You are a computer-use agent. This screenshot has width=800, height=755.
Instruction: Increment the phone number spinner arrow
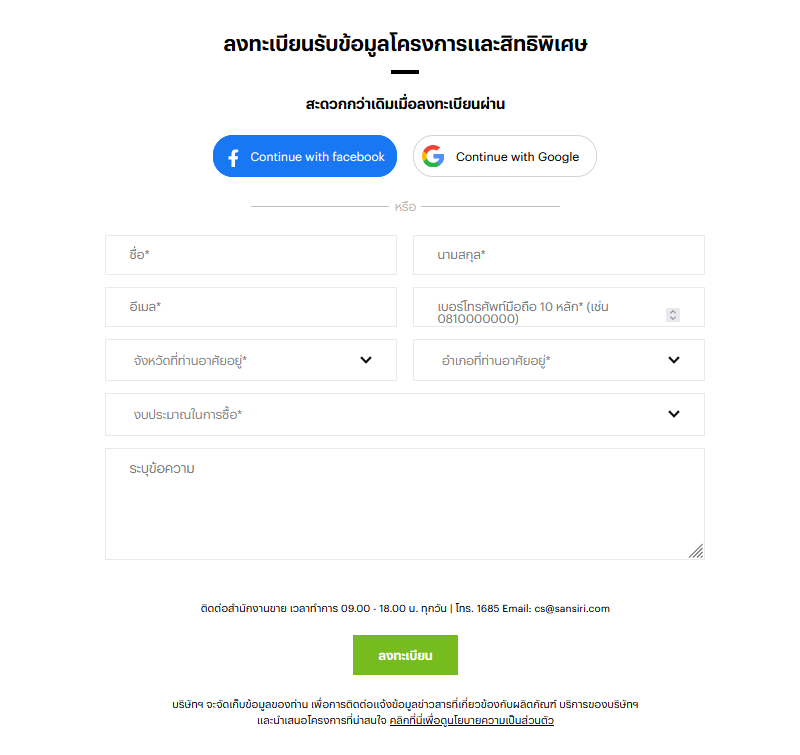coord(673,312)
